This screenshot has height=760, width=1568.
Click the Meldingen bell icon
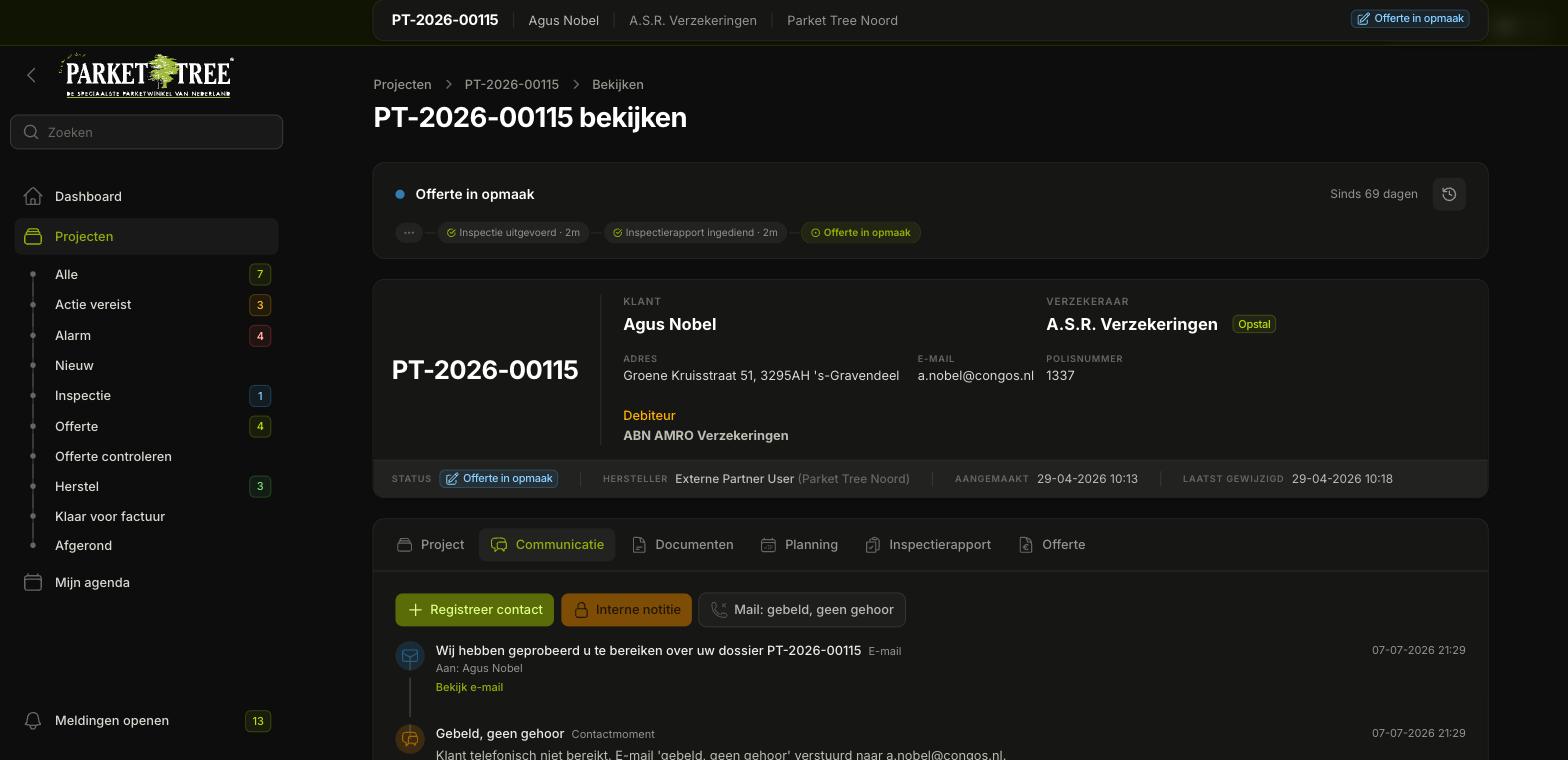click(x=33, y=720)
